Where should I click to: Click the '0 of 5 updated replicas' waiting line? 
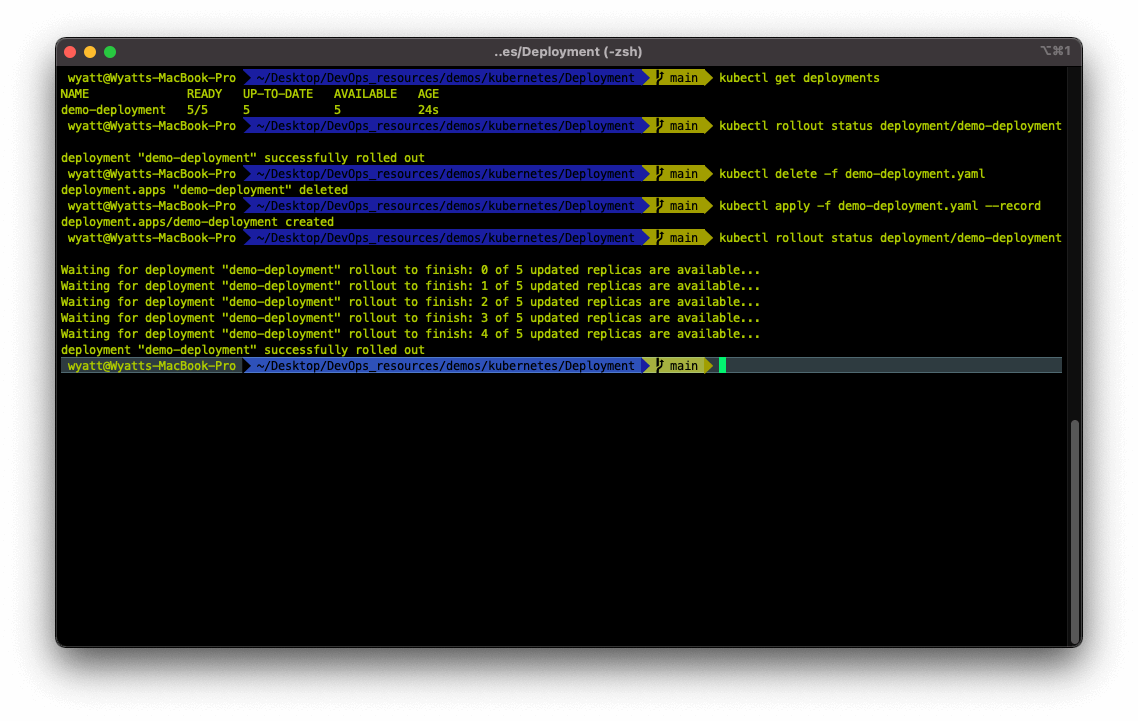coord(410,270)
